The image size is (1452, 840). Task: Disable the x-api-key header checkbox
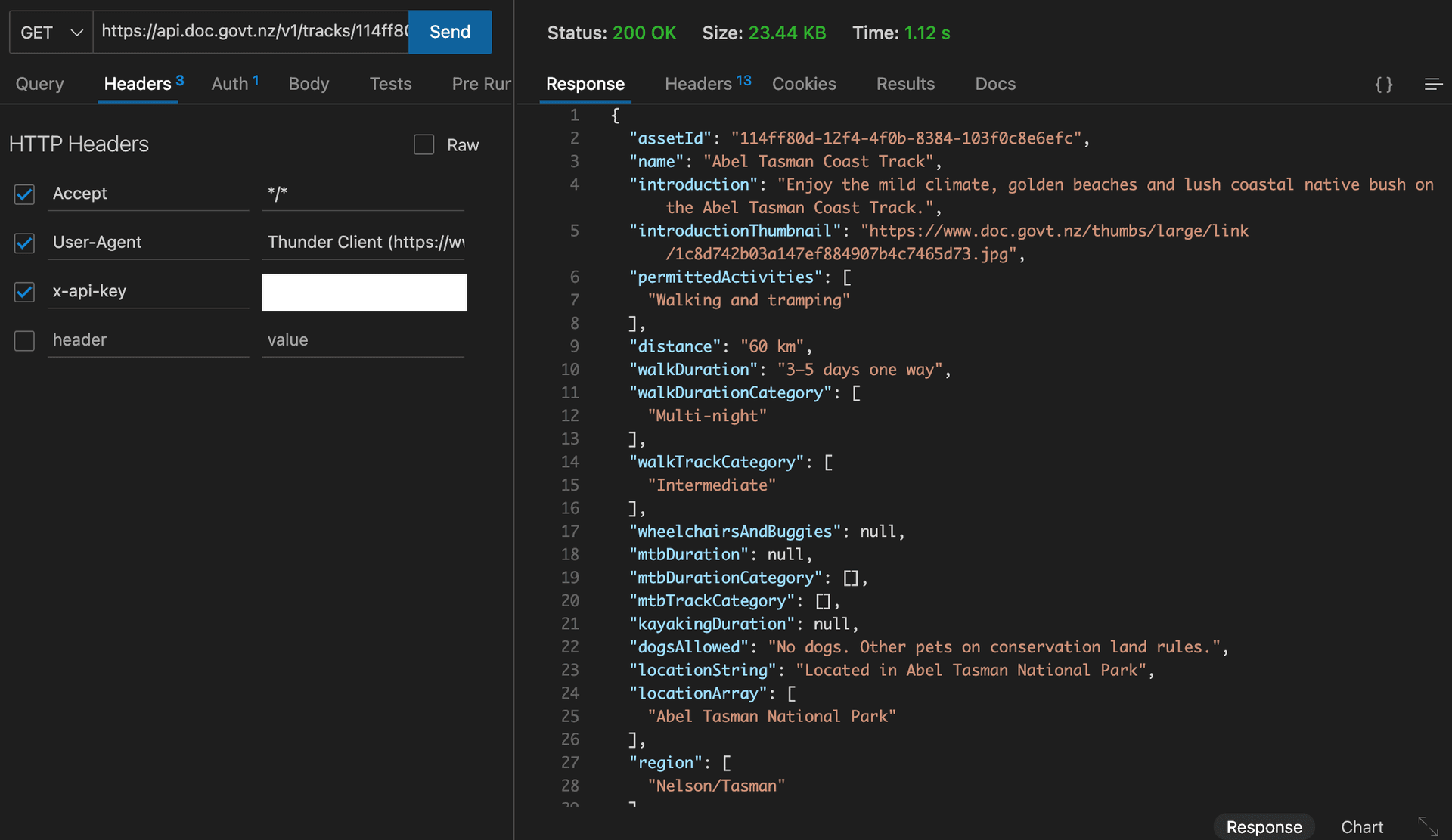coord(25,290)
